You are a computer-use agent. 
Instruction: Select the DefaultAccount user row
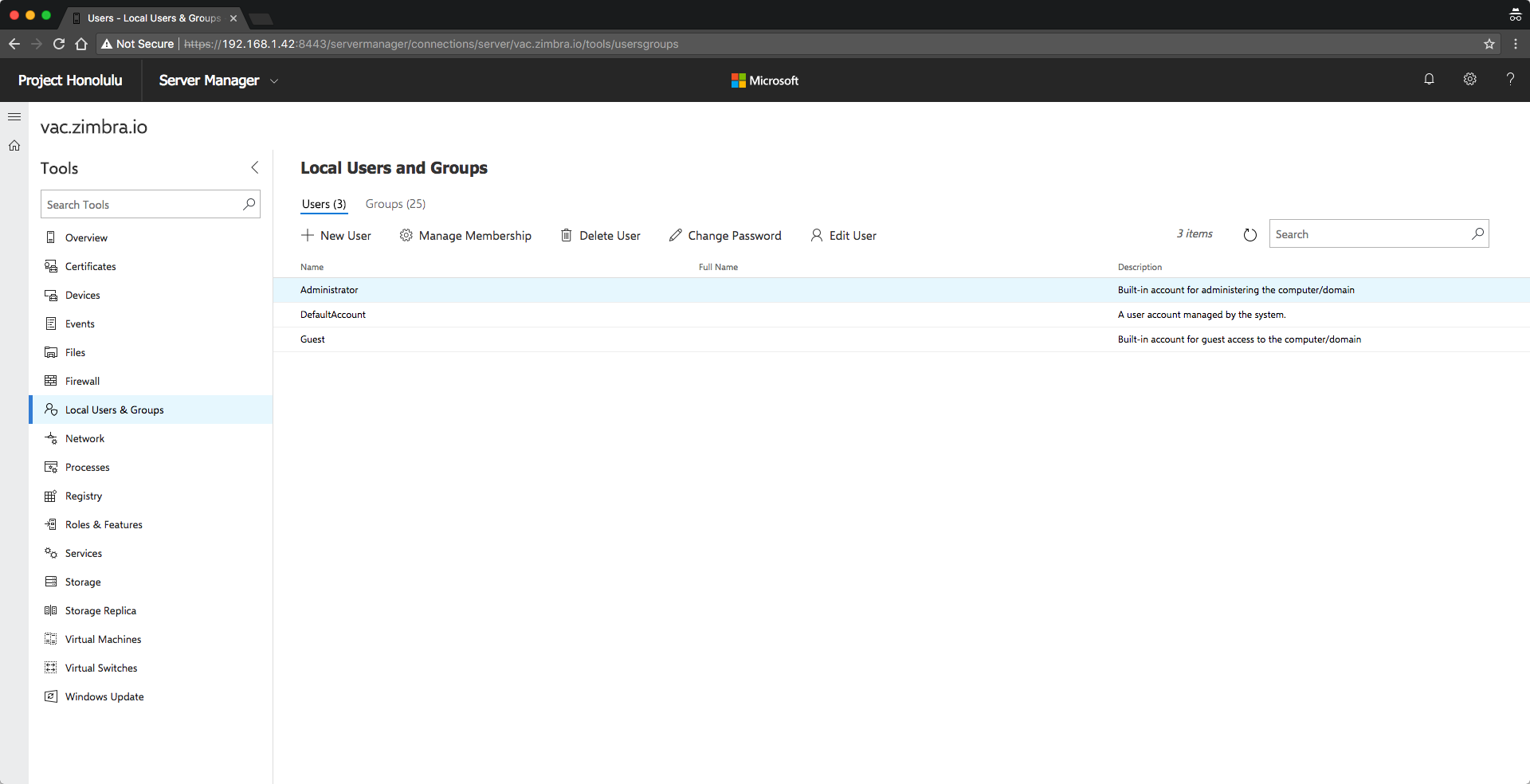click(901, 315)
